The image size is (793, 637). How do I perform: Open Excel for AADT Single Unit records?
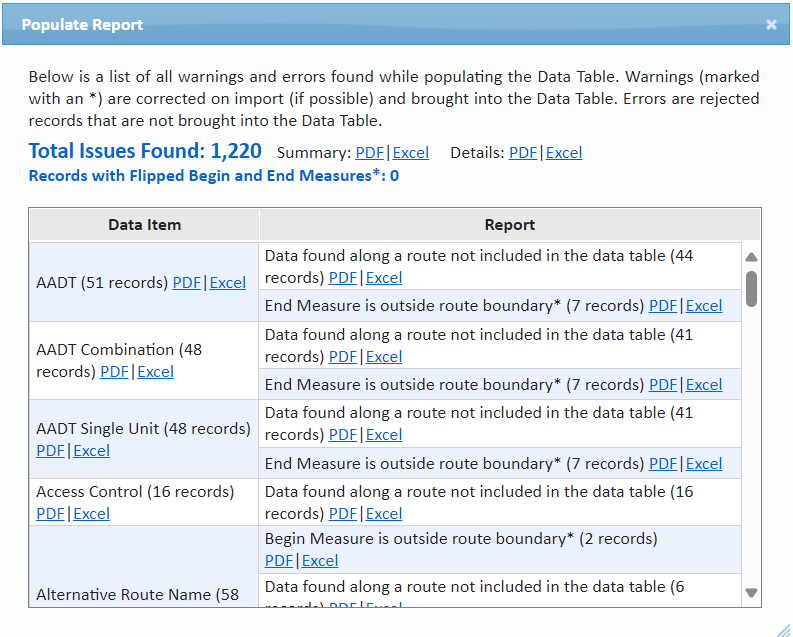(x=92, y=451)
